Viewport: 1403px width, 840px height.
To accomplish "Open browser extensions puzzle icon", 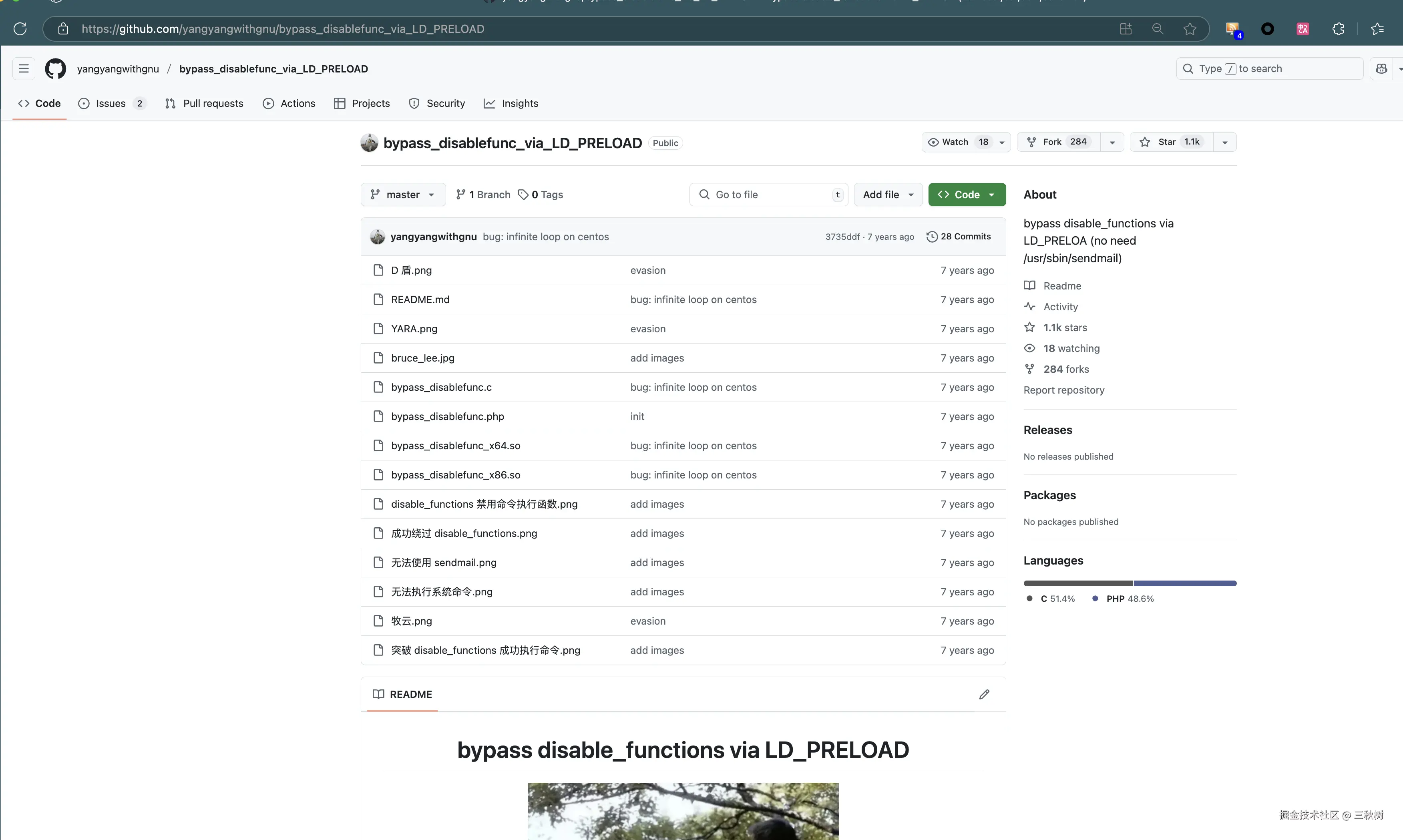I will 1338,29.
